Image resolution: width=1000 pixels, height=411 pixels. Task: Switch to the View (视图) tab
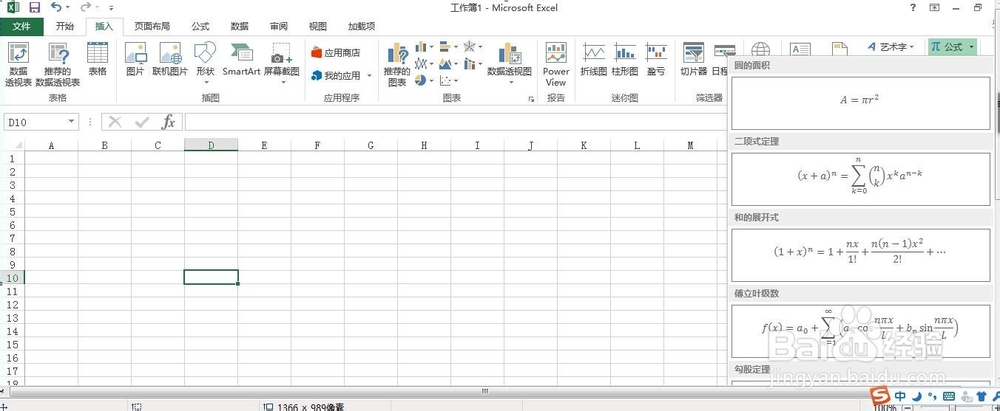pyautogui.click(x=318, y=26)
